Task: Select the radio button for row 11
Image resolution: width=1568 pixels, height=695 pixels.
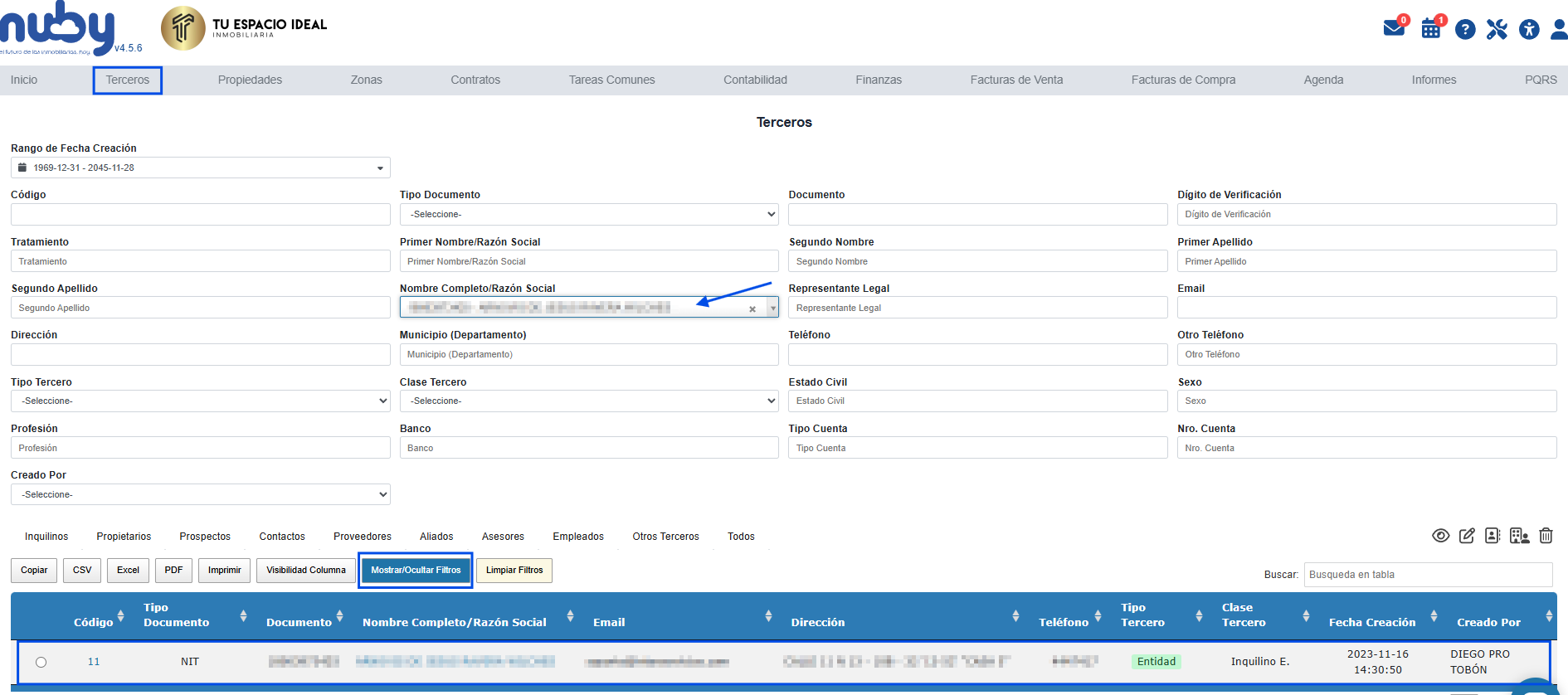Action: click(41, 662)
